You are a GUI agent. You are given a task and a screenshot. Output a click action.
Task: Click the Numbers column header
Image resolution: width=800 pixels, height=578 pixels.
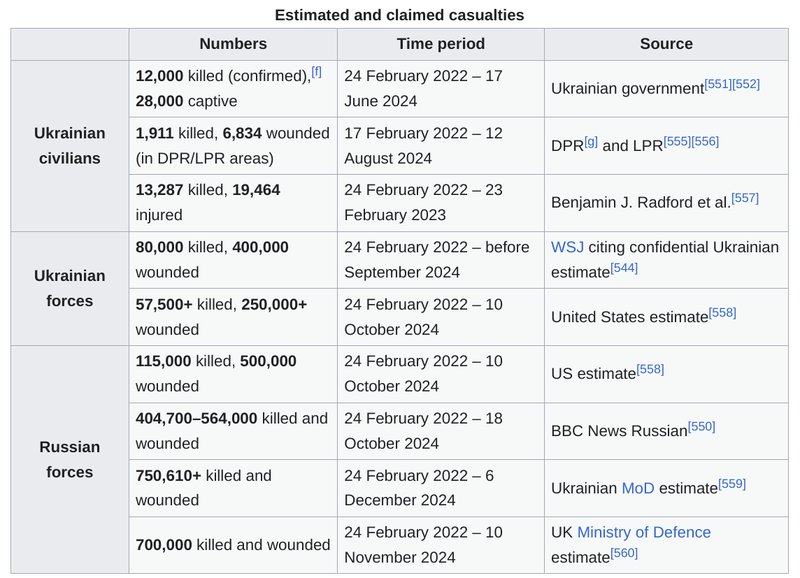pyautogui.click(x=233, y=44)
